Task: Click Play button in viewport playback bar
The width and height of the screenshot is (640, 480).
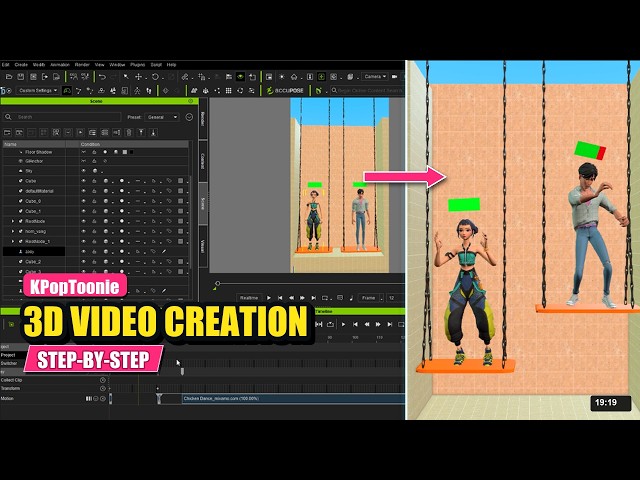Action: click(269, 298)
